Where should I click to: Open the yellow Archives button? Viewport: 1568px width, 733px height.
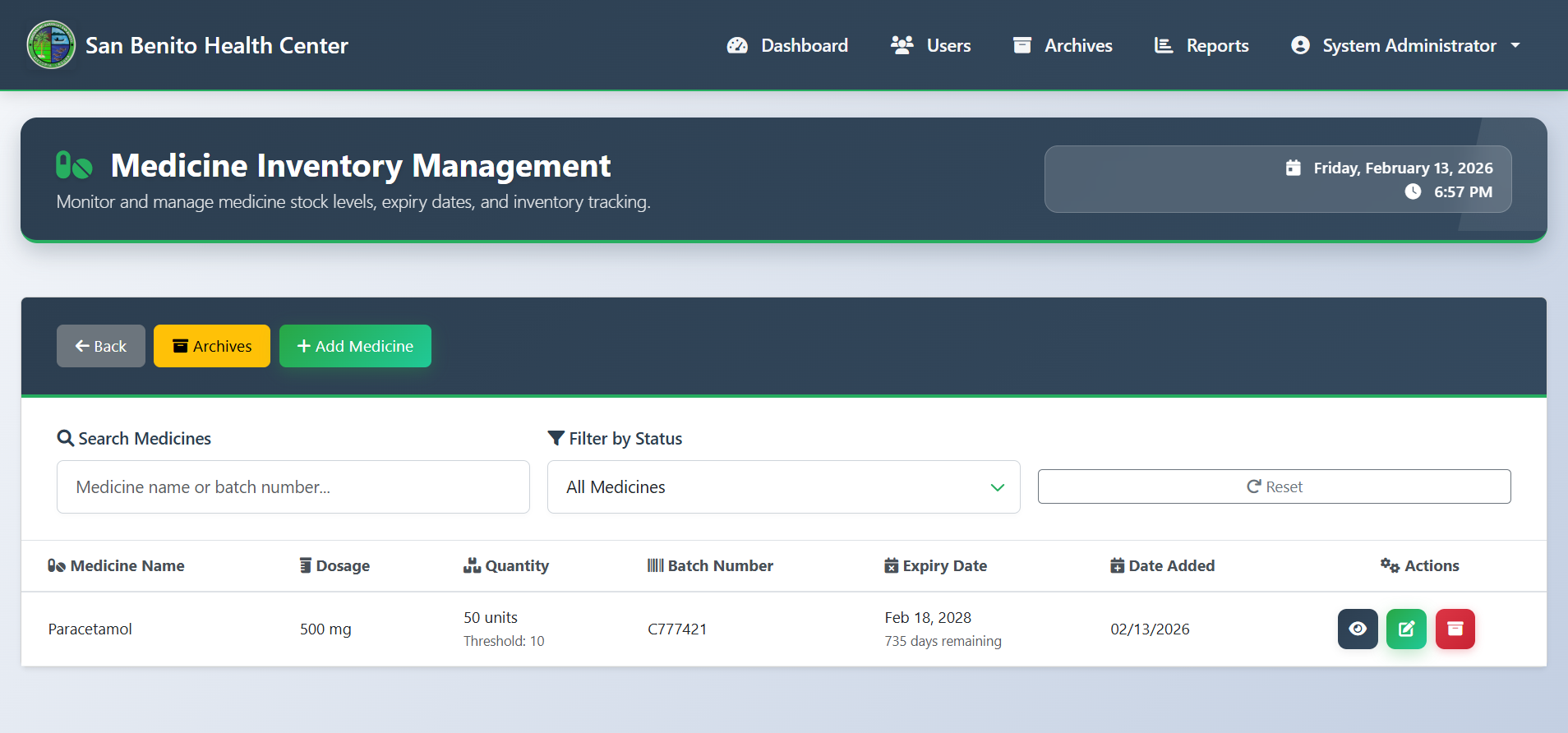(211, 346)
